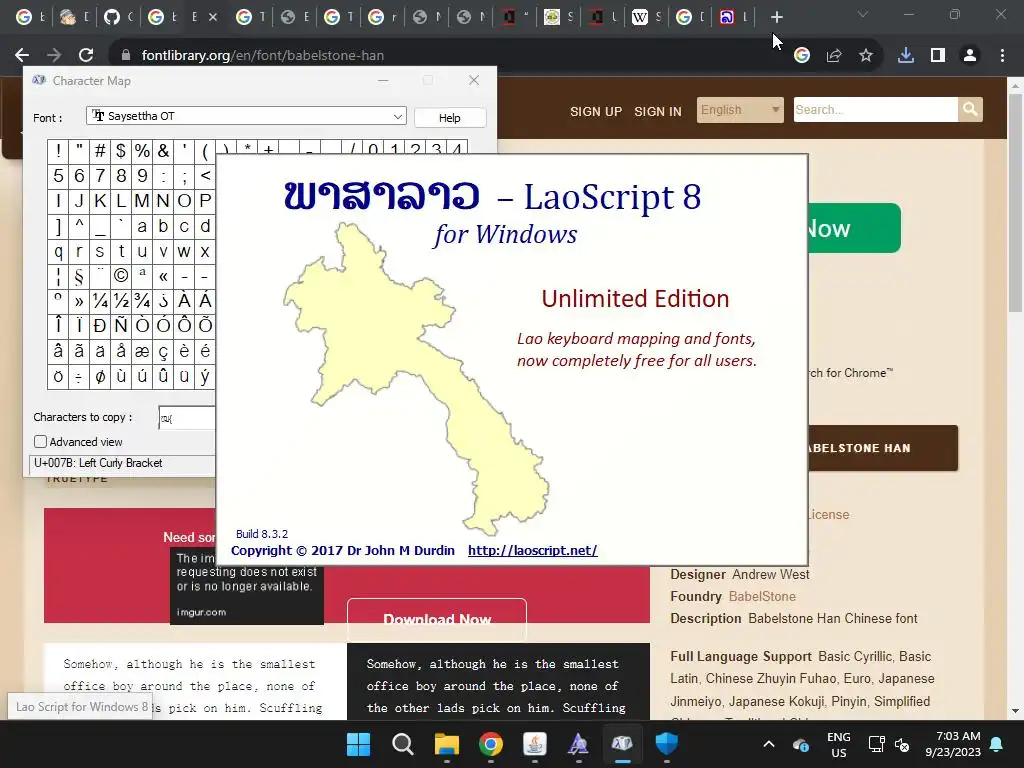This screenshot has width=1024, height=768.
Task: Open the Java app in the taskbar
Action: coord(535,744)
